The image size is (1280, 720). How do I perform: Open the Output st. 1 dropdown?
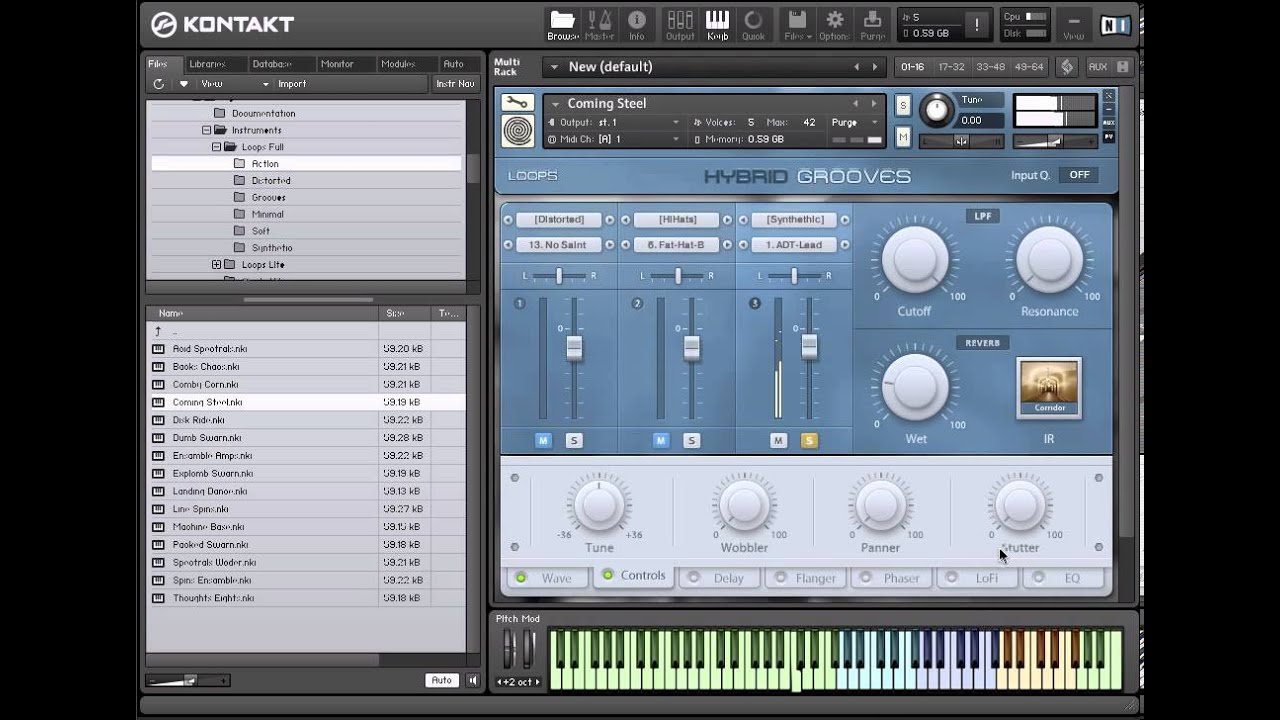click(613, 122)
